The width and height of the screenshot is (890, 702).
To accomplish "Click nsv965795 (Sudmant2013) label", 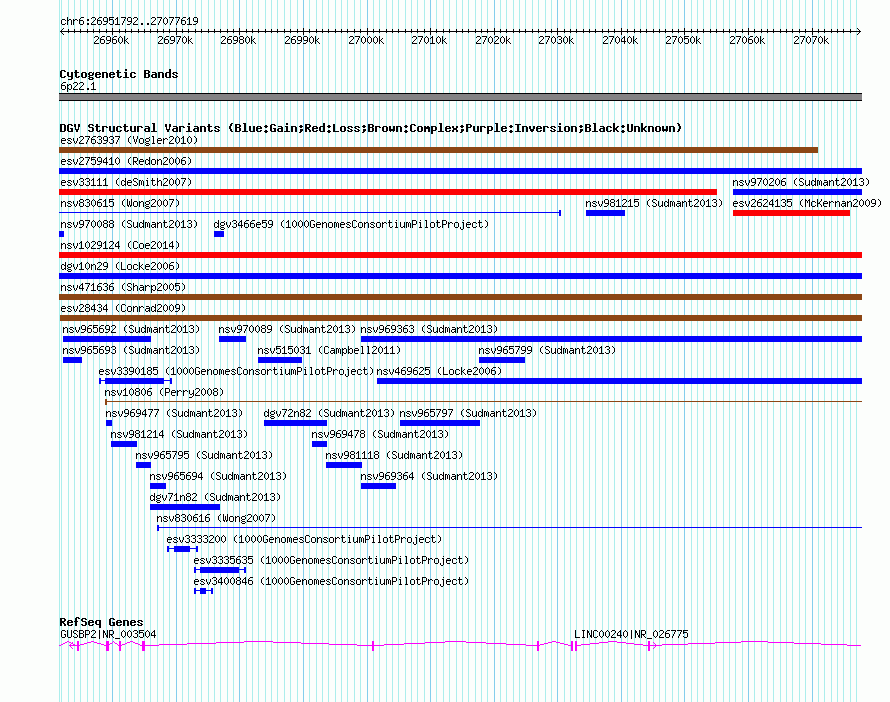I will click(204, 455).
